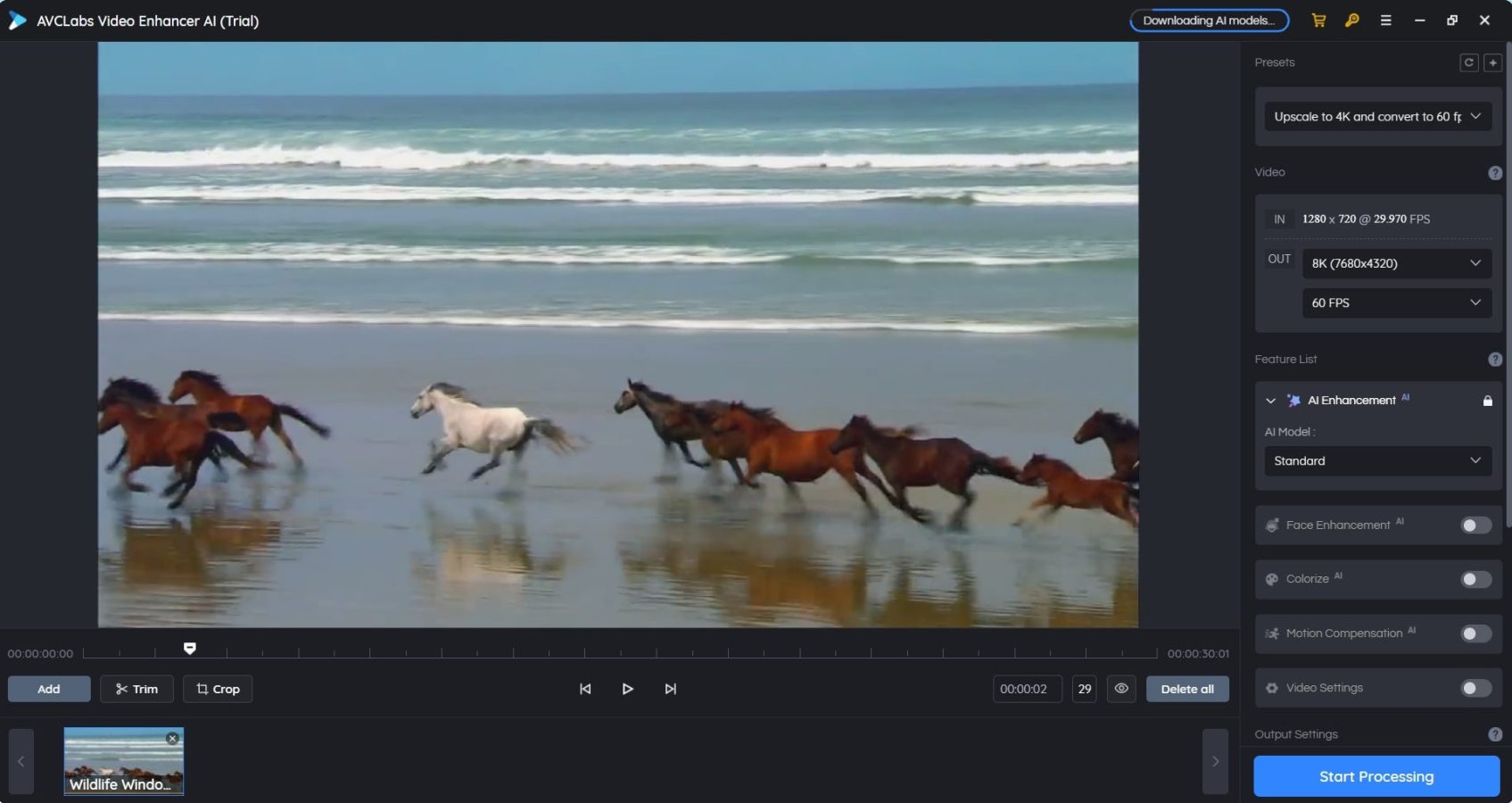Play the video preview

(628, 689)
